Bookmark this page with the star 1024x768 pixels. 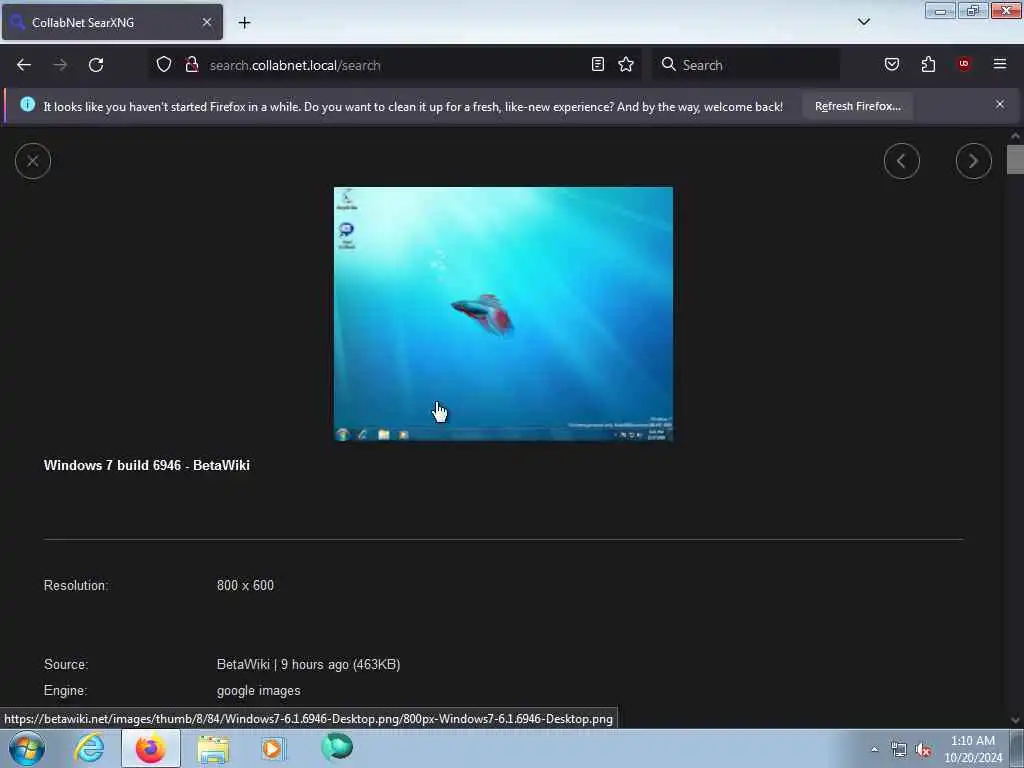pos(626,64)
